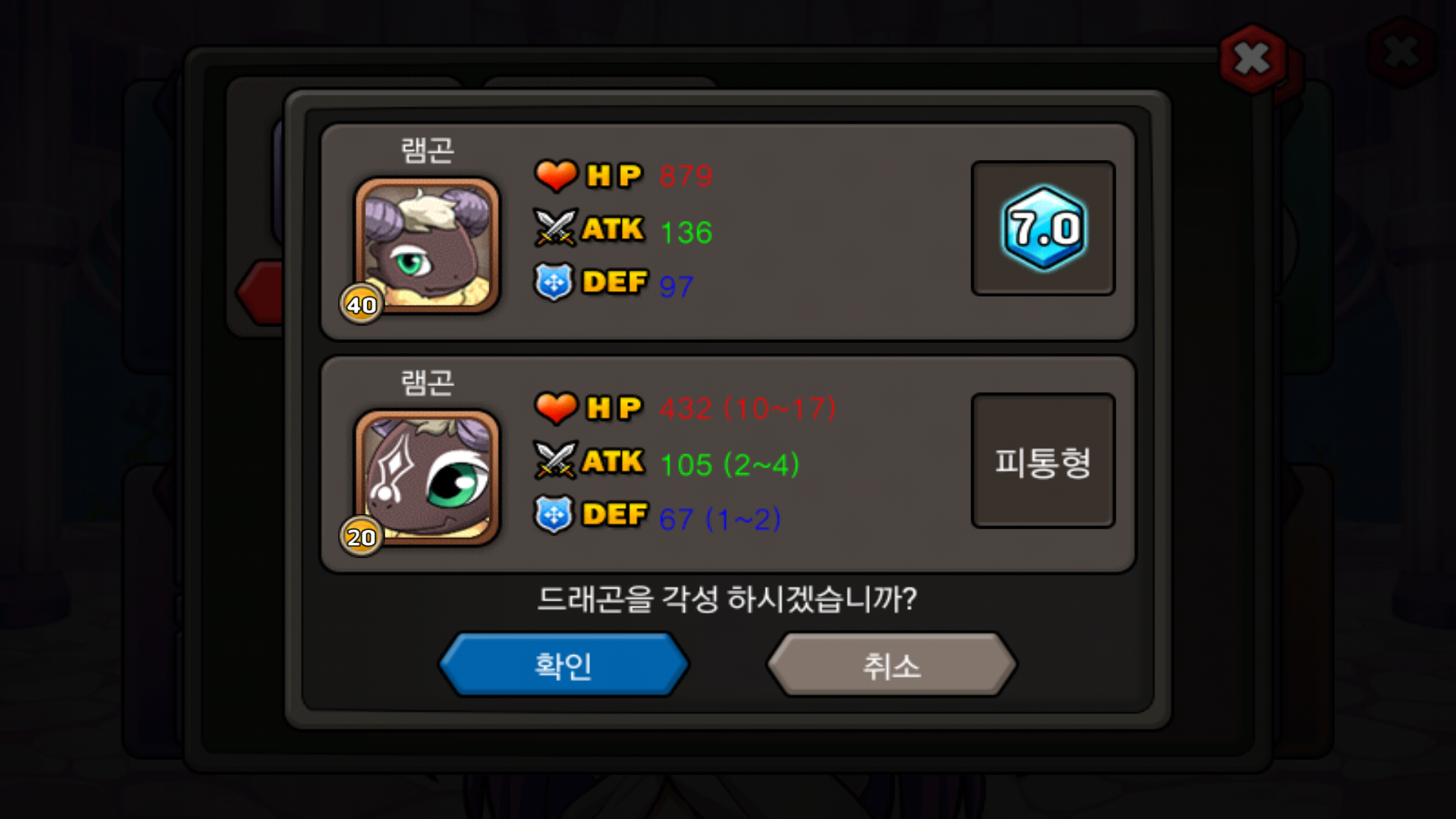The width and height of the screenshot is (1456, 819).
Task: Click the bottom DEF shield icon
Action: (x=554, y=515)
